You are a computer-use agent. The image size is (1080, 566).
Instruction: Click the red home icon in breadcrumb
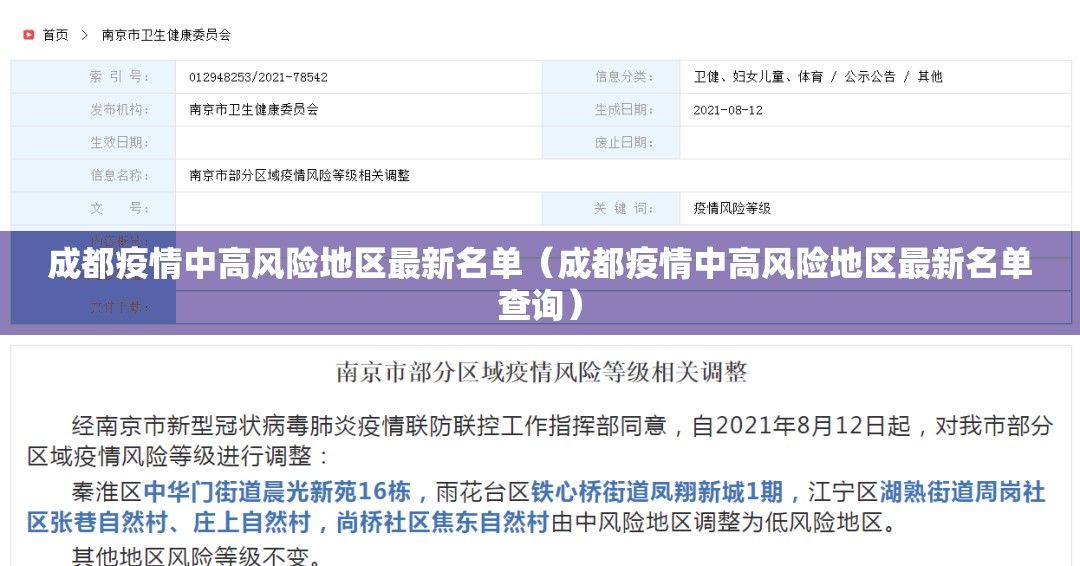[x=28, y=34]
